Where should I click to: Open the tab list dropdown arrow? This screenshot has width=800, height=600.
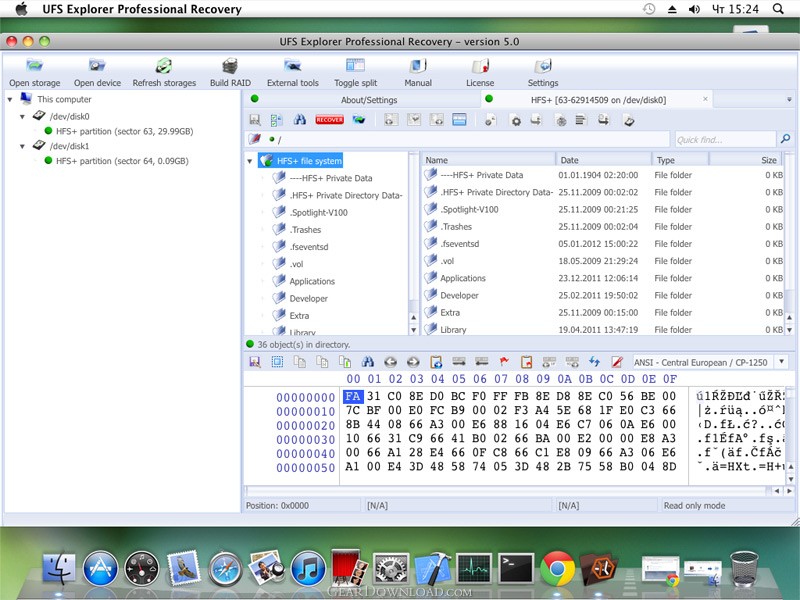789,99
